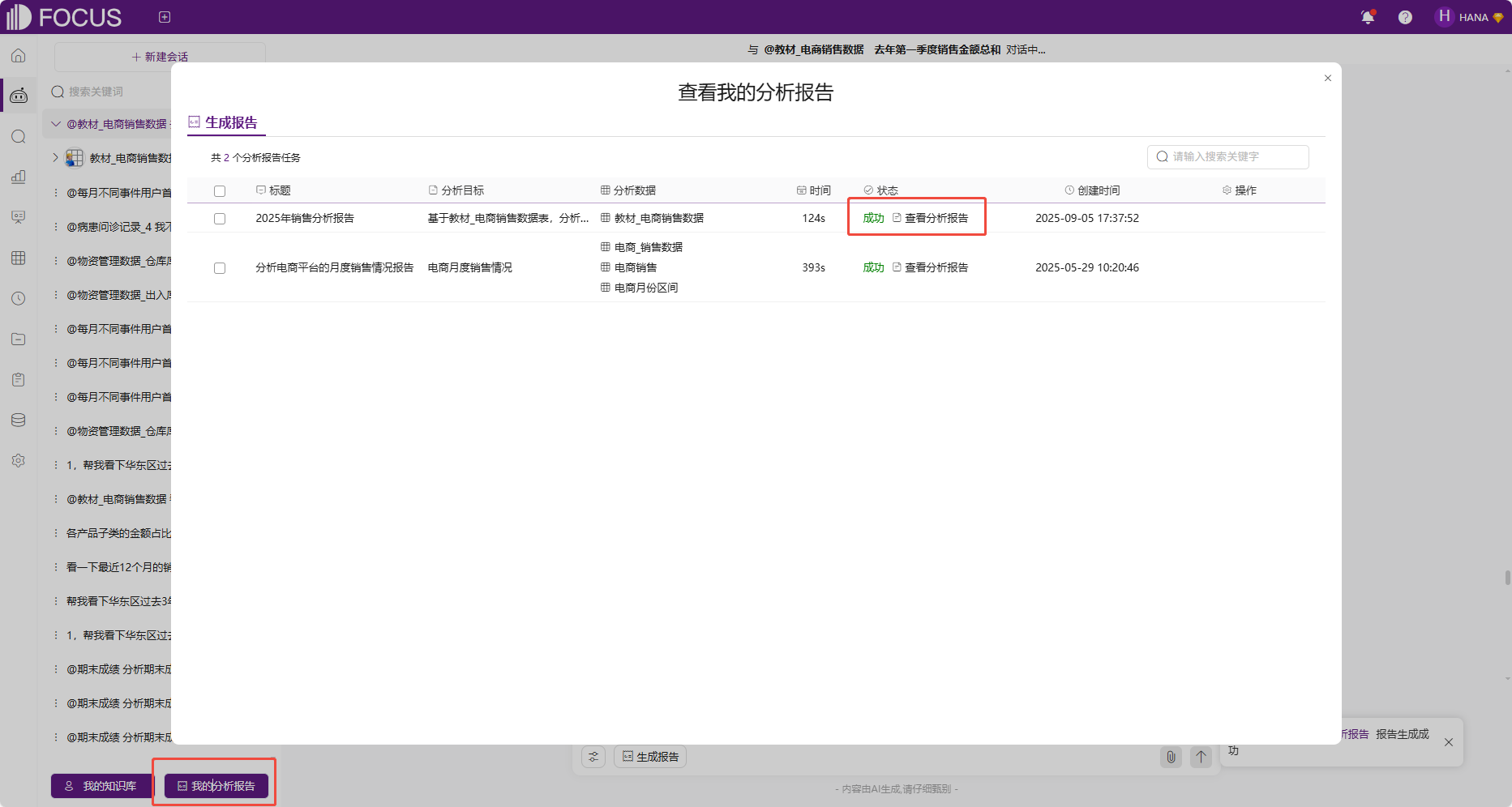Screen dimensions: 1512x807
Task: Click the paperclip attachment icon near input box
Action: 1171,757
